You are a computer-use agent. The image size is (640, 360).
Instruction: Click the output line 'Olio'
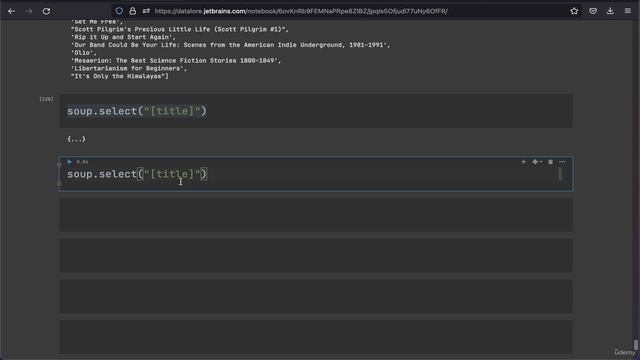coord(84,53)
